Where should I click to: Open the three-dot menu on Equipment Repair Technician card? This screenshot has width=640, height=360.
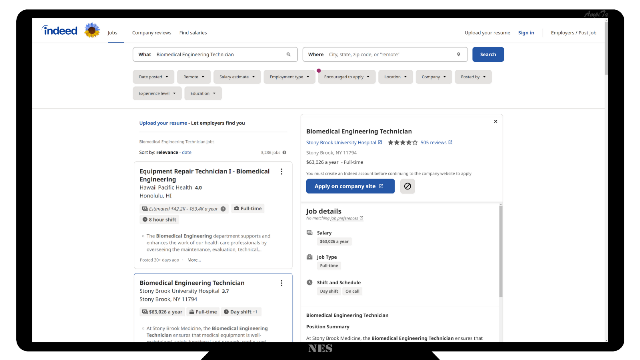(x=281, y=172)
